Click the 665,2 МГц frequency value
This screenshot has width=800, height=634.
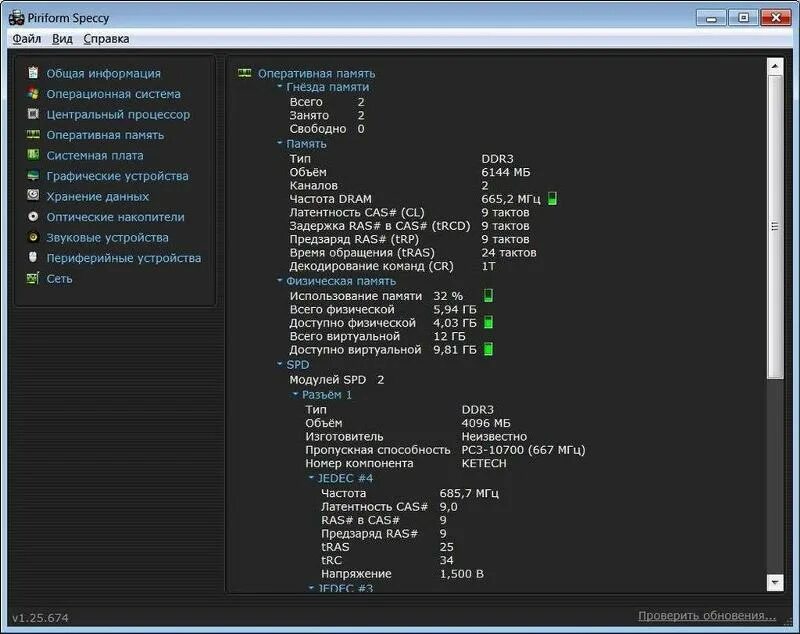click(x=510, y=199)
